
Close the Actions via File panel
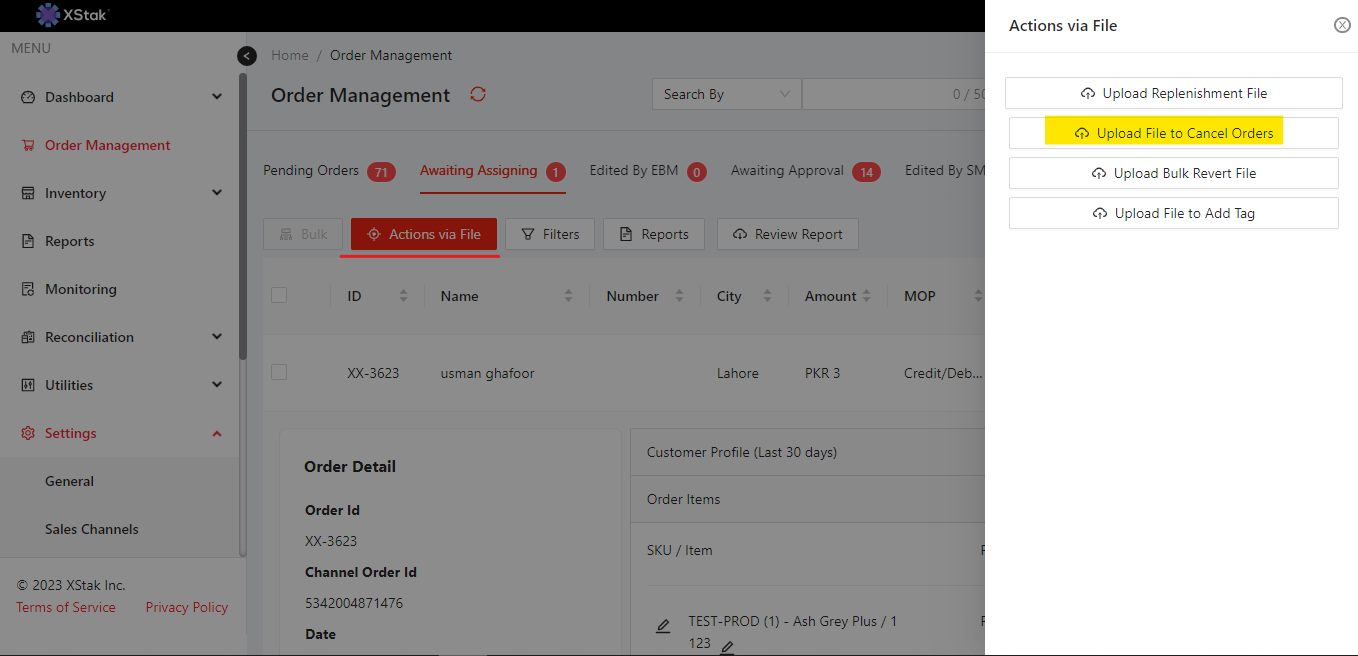point(1342,25)
